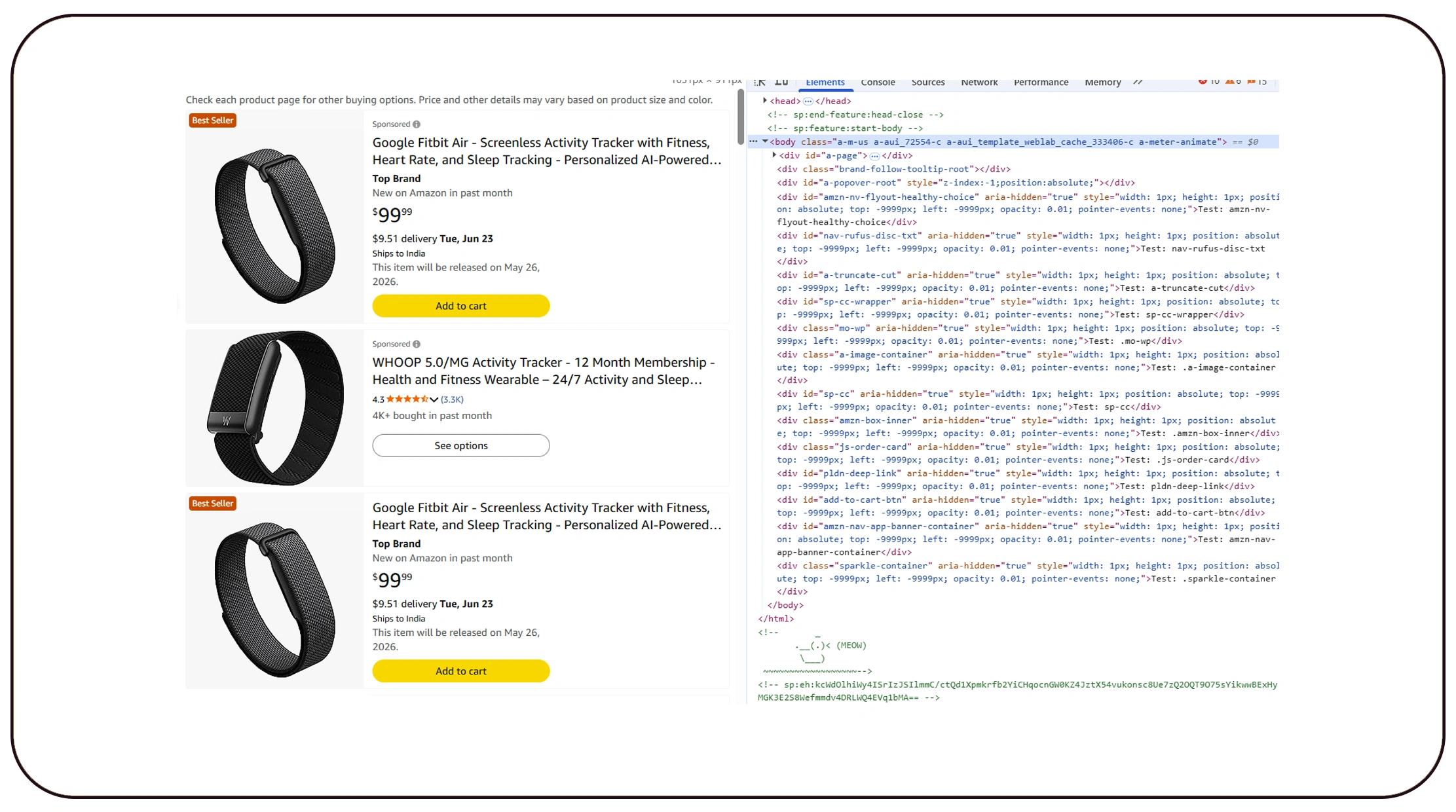The height and width of the screenshot is (812, 1456).
Task: Open the (3.3K) reviews link
Action: point(452,399)
